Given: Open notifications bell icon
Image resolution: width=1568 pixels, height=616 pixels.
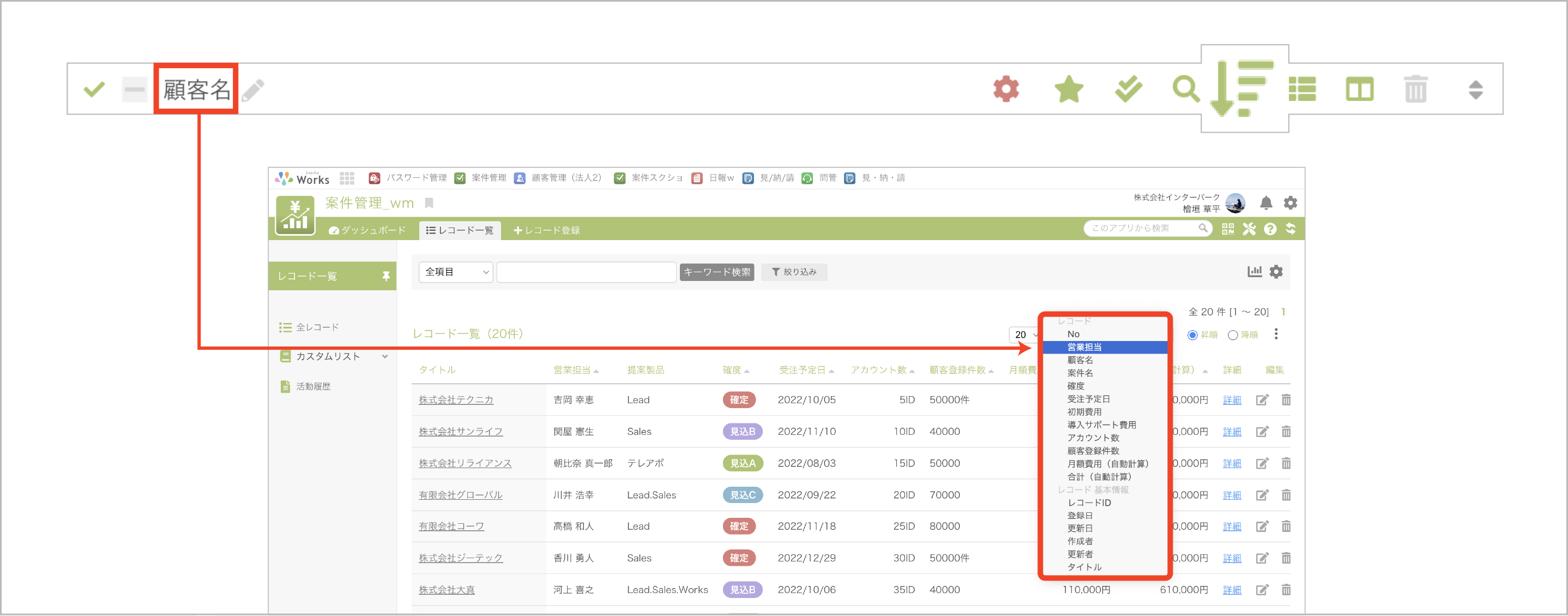Looking at the screenshot, I should (x=1265, y=203).
